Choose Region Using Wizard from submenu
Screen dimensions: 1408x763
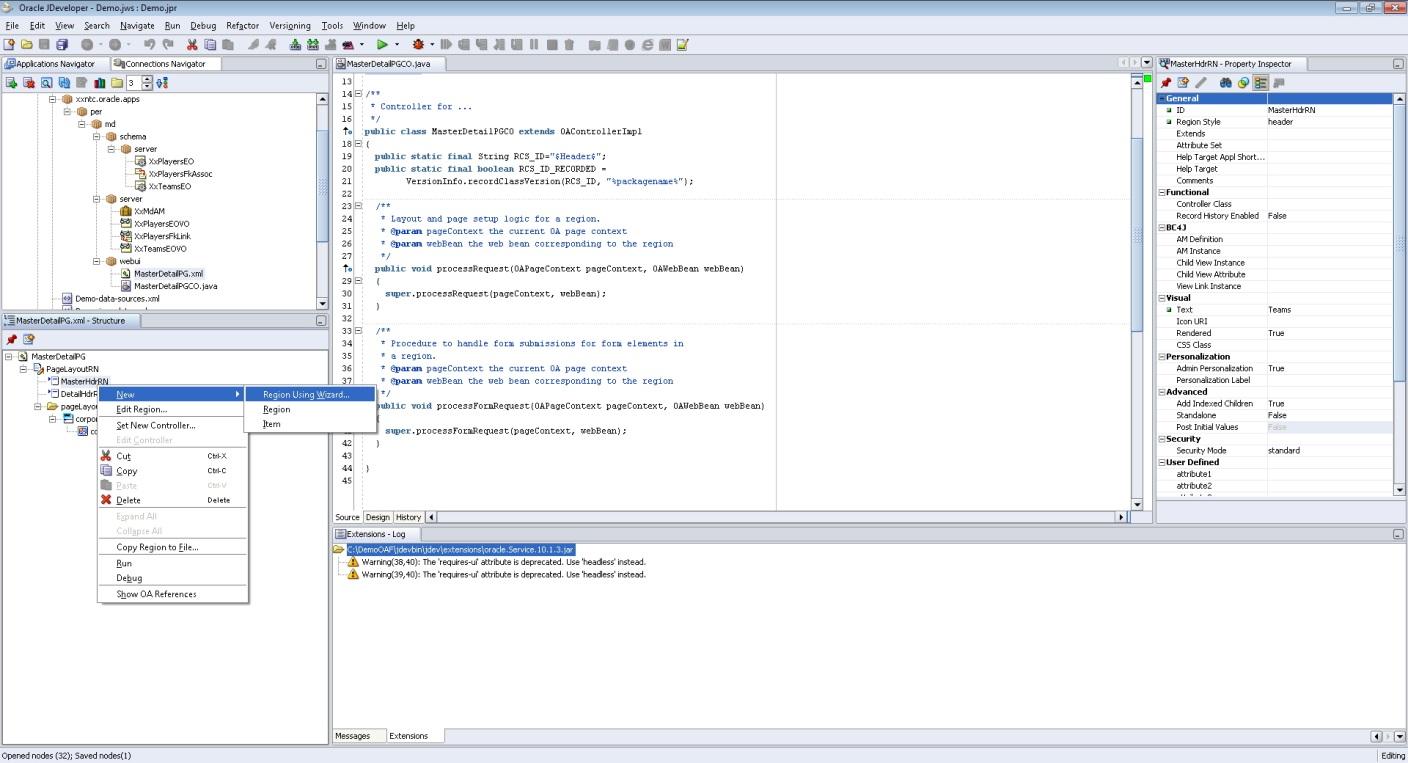pyautogui.click(x=310, y=395)
